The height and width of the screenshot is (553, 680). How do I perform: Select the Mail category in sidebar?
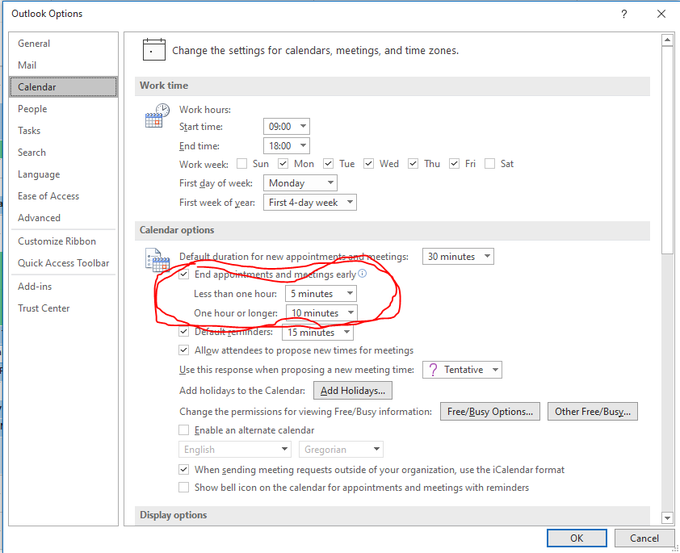point(27,65)
